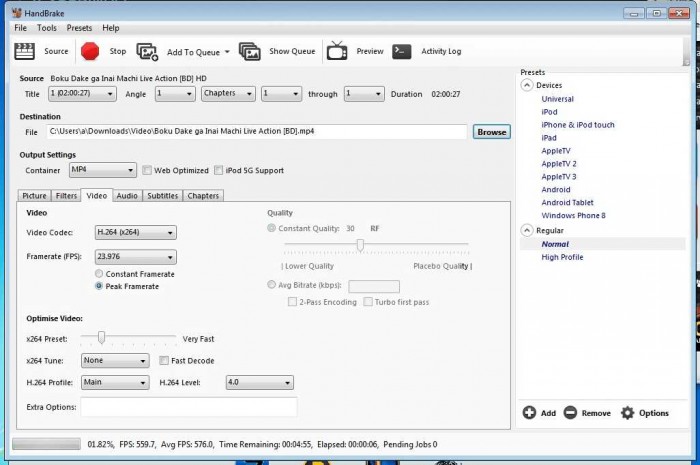Select Peak Framerate radio button
700x465 pixels.
[x=99, y=286]
